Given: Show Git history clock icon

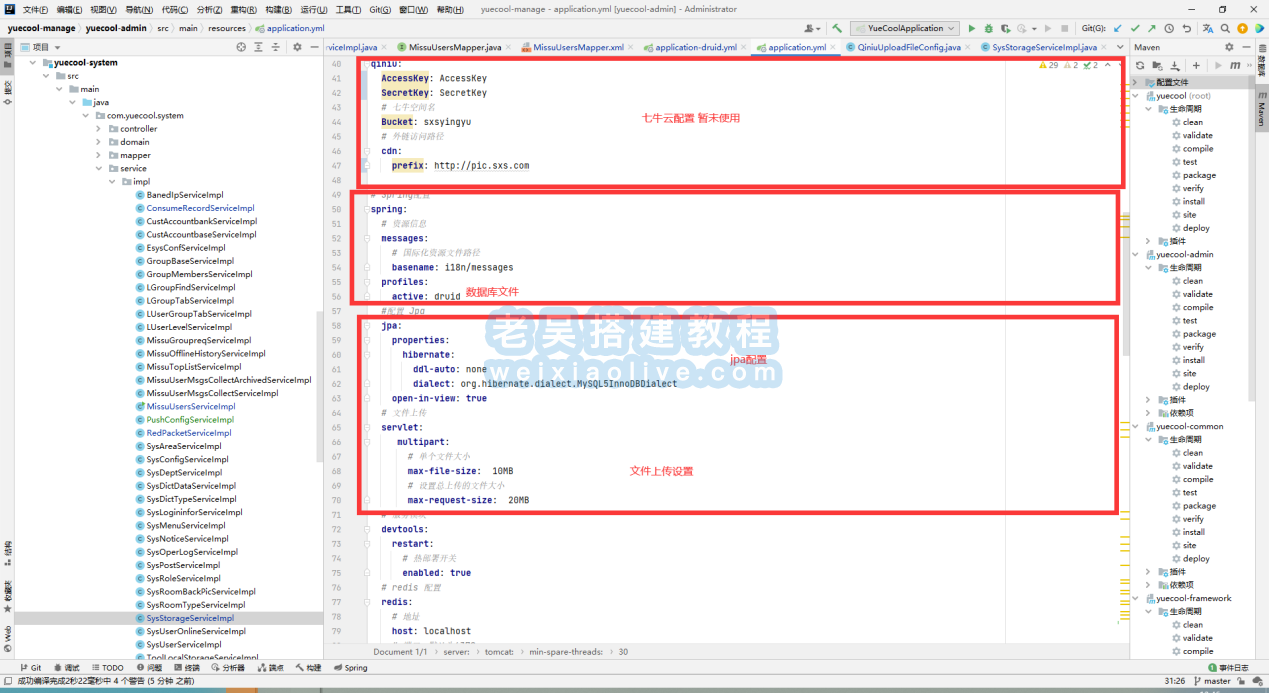Looking at the screenshot, I should pos(1169,29).
